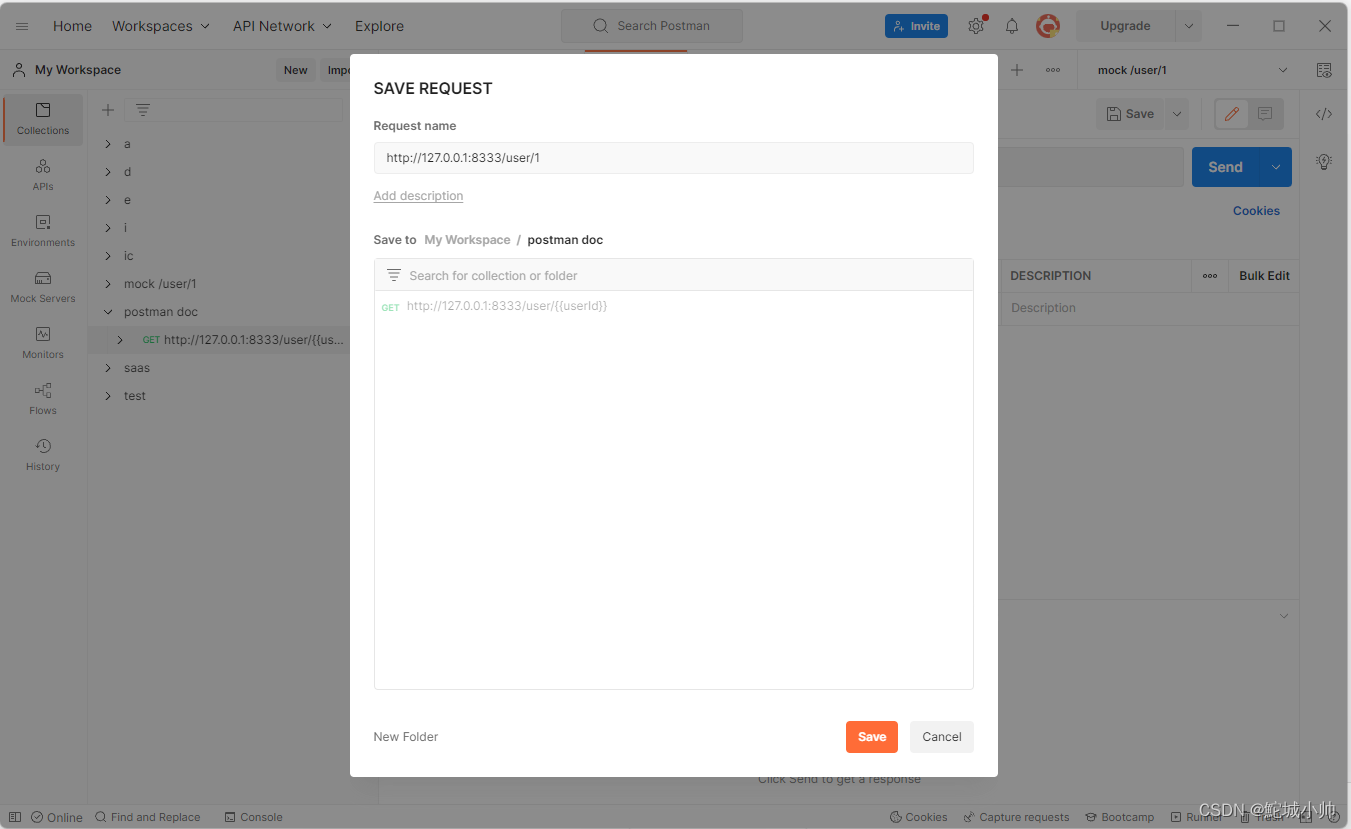Click the blue Send button

tap(1226, 167)
